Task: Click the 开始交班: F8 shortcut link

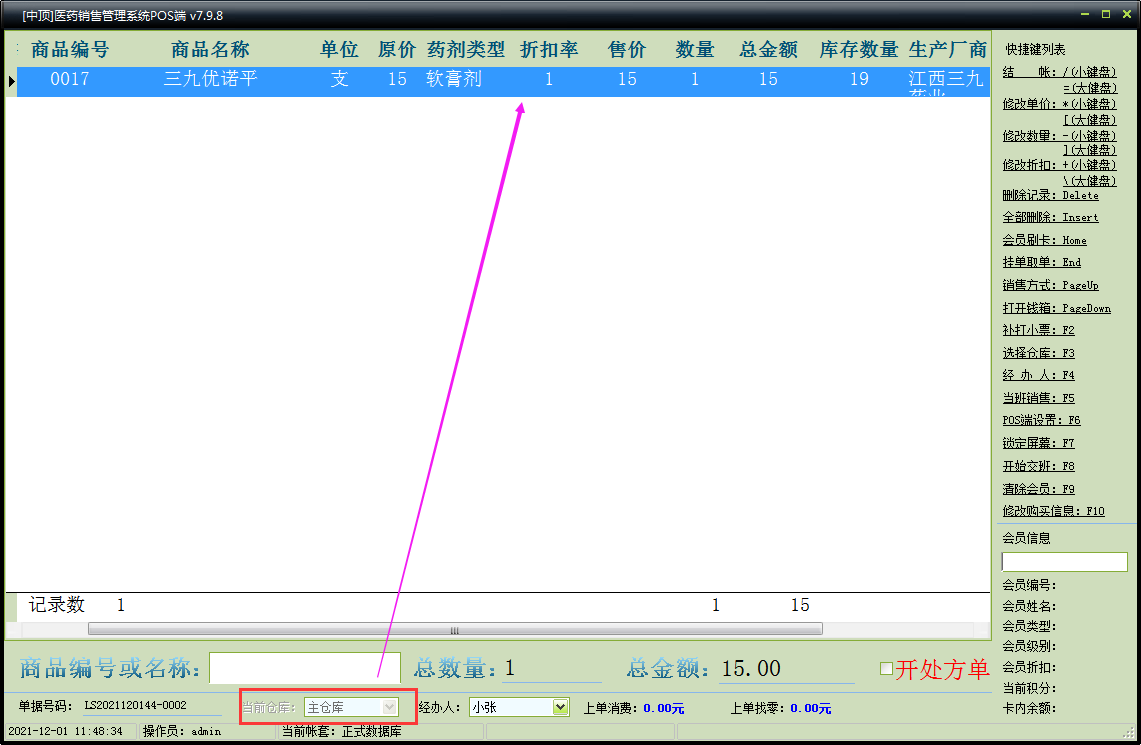Action: (x=1038, y=466)
